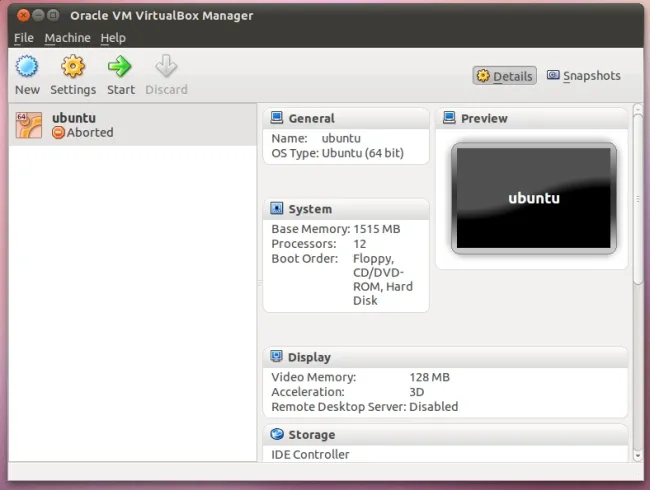Click the New virtual machine icon
The width and height of the screenshot is (650, 490).
(27, 67)
